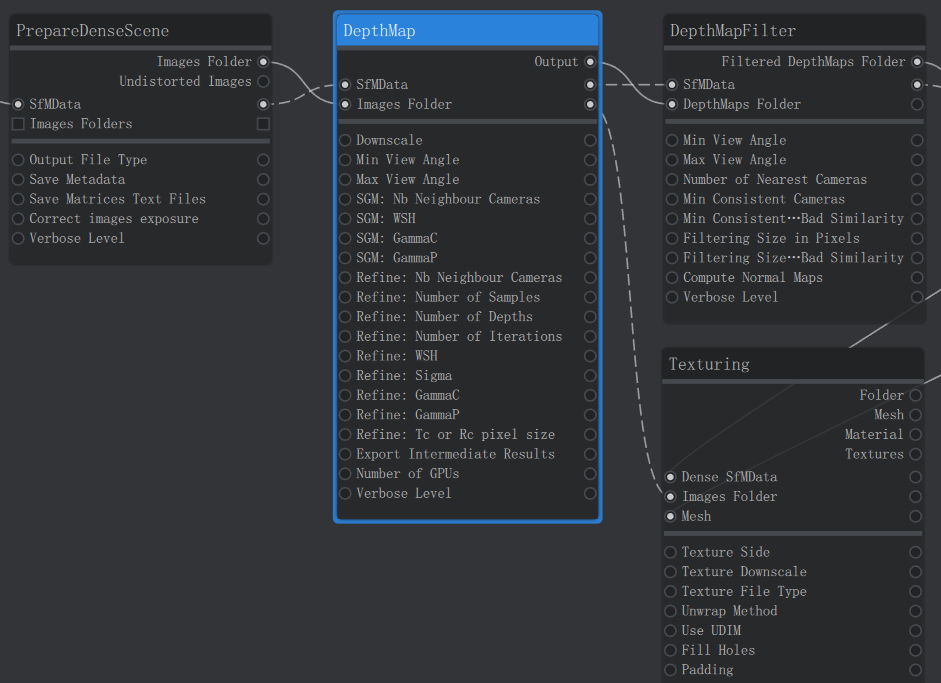The image size is (941, 683).
Task: Select the DepthMapFilter node title
Action: tap(733, 31)
